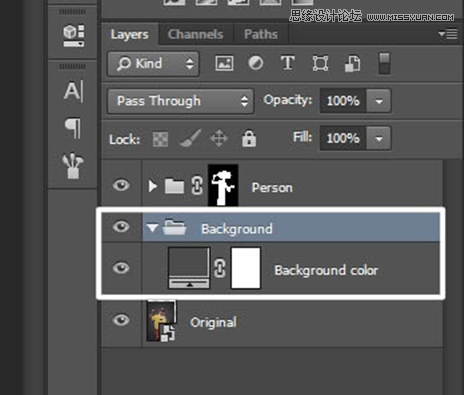Filter layers by adjustment layers icon

click(x=256, y=63)
